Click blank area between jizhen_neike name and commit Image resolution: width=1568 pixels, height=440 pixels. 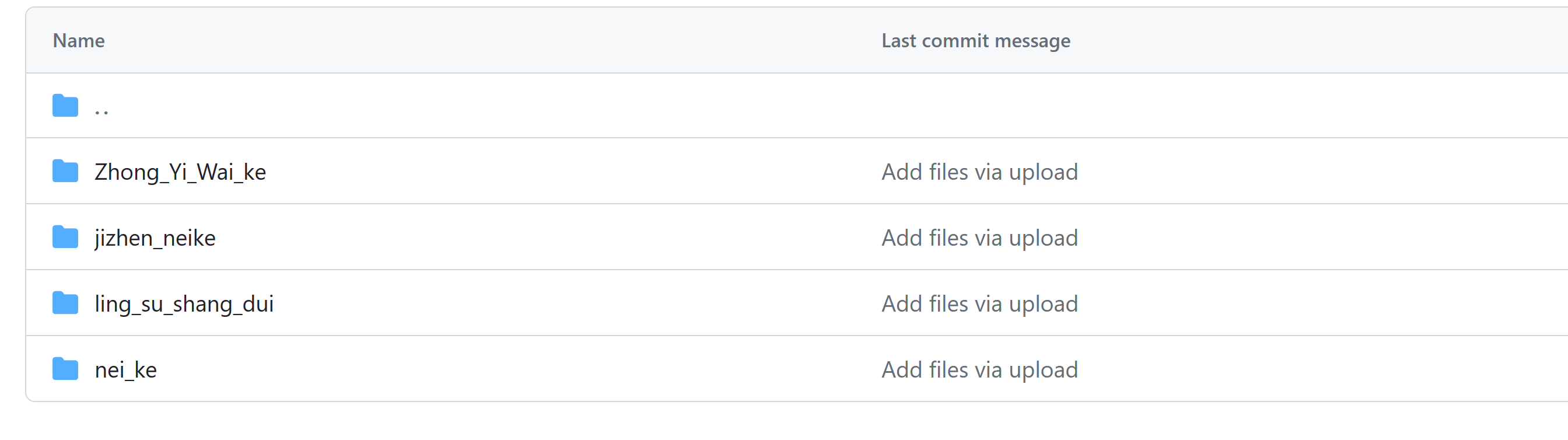(548, 238)
